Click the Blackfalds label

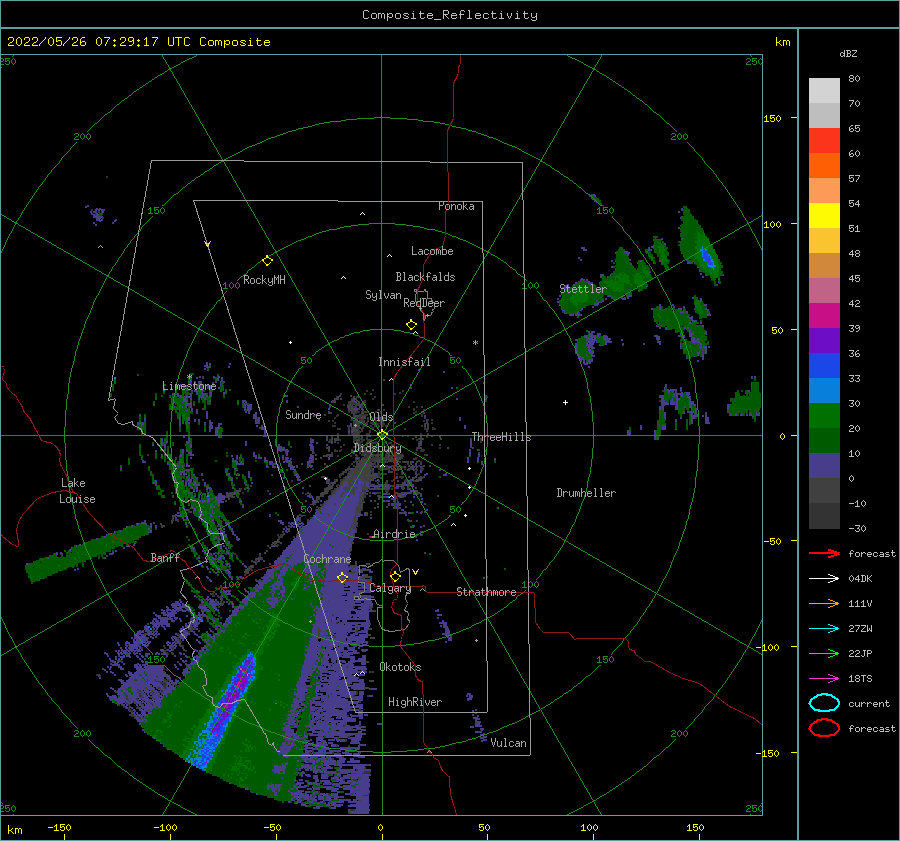click(x=425, y=277)
